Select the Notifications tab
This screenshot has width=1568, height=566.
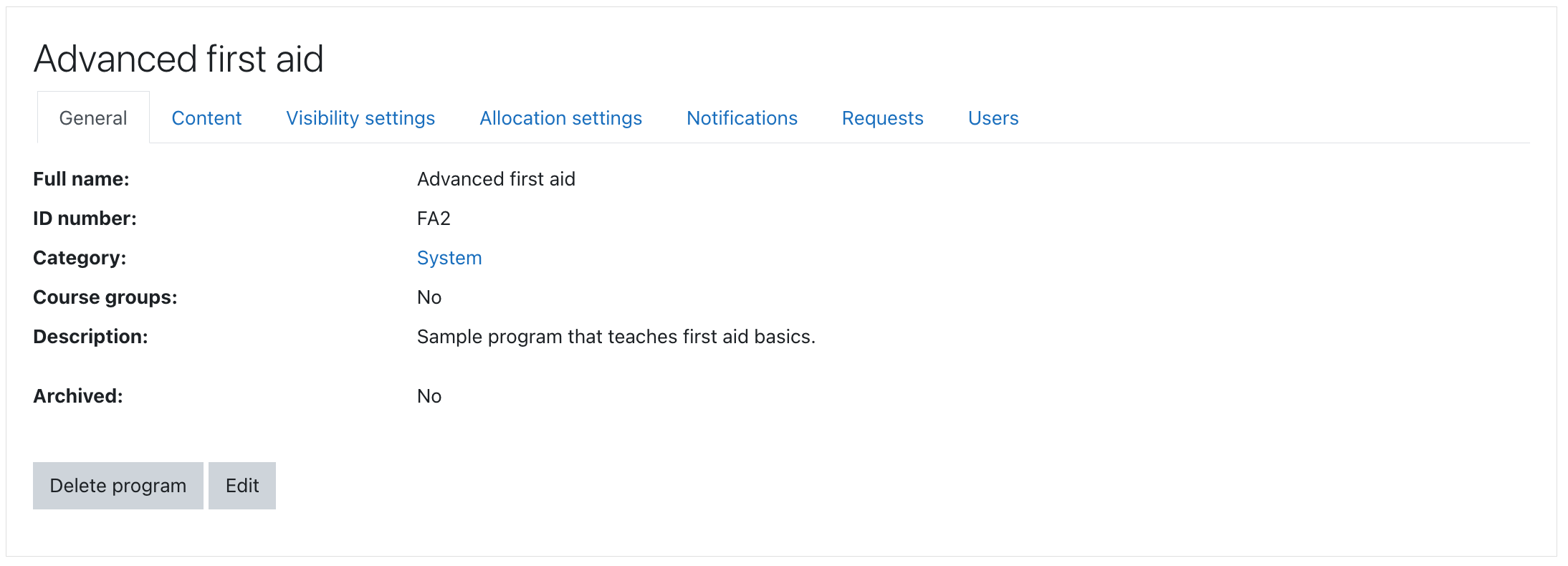[x=742, y=118]
